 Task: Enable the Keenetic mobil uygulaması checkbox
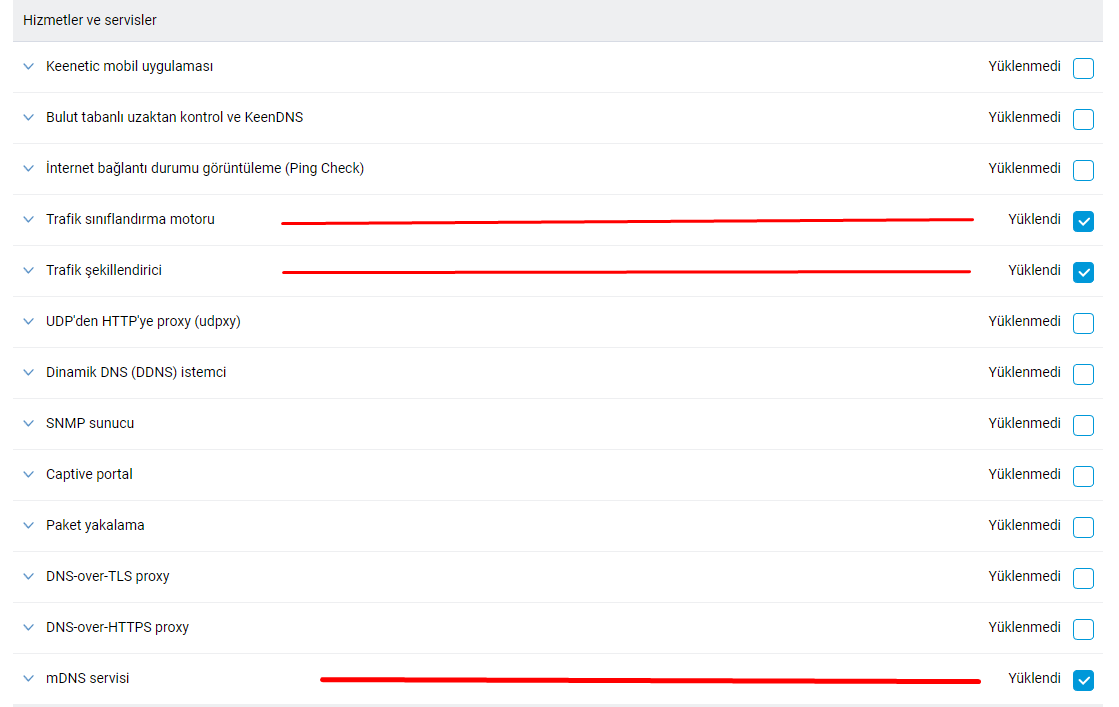[1083, 68]
